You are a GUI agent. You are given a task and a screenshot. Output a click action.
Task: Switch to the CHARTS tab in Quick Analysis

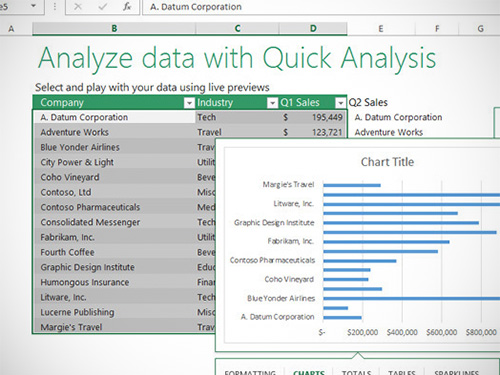pyautogui.click(x=309, y=372)
